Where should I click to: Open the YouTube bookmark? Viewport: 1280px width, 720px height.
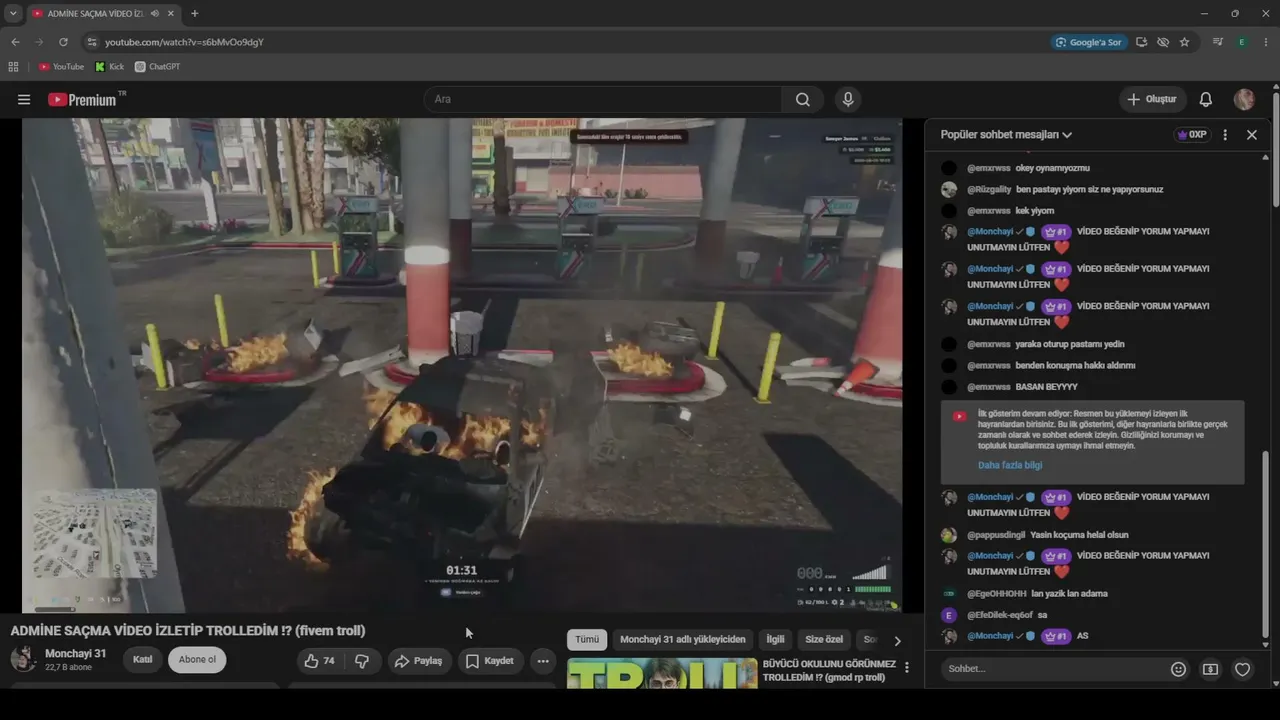62,67
